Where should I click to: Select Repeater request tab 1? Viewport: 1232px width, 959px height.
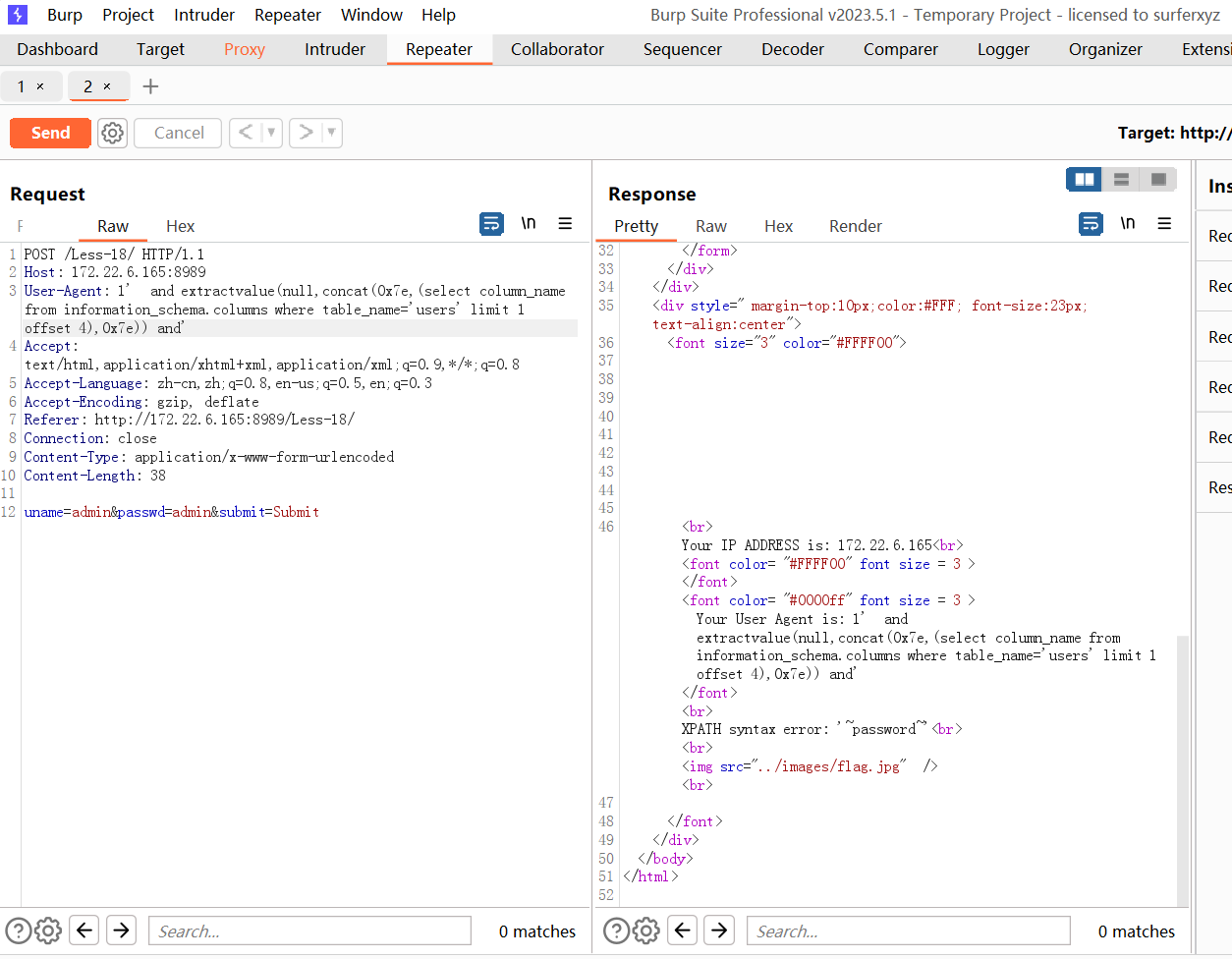(x=22, y=86)
